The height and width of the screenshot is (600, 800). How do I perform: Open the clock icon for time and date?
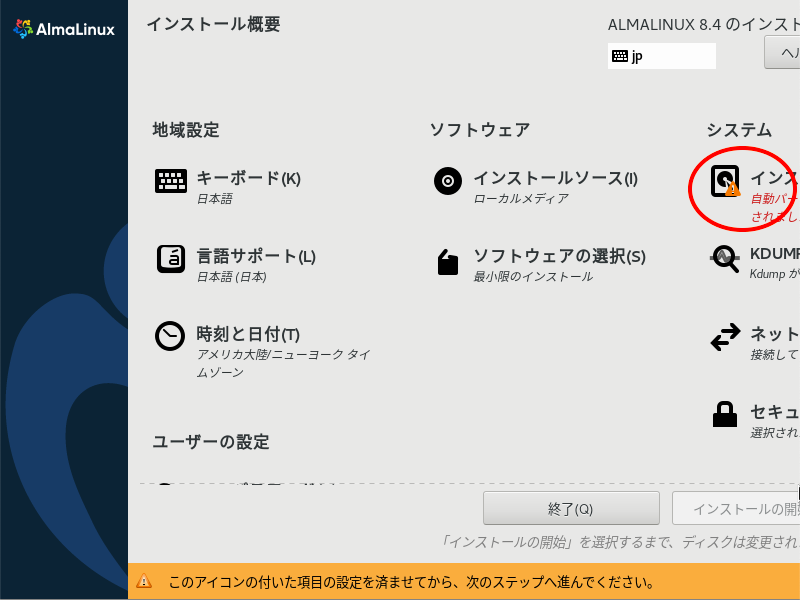click(x=170, y=336)
